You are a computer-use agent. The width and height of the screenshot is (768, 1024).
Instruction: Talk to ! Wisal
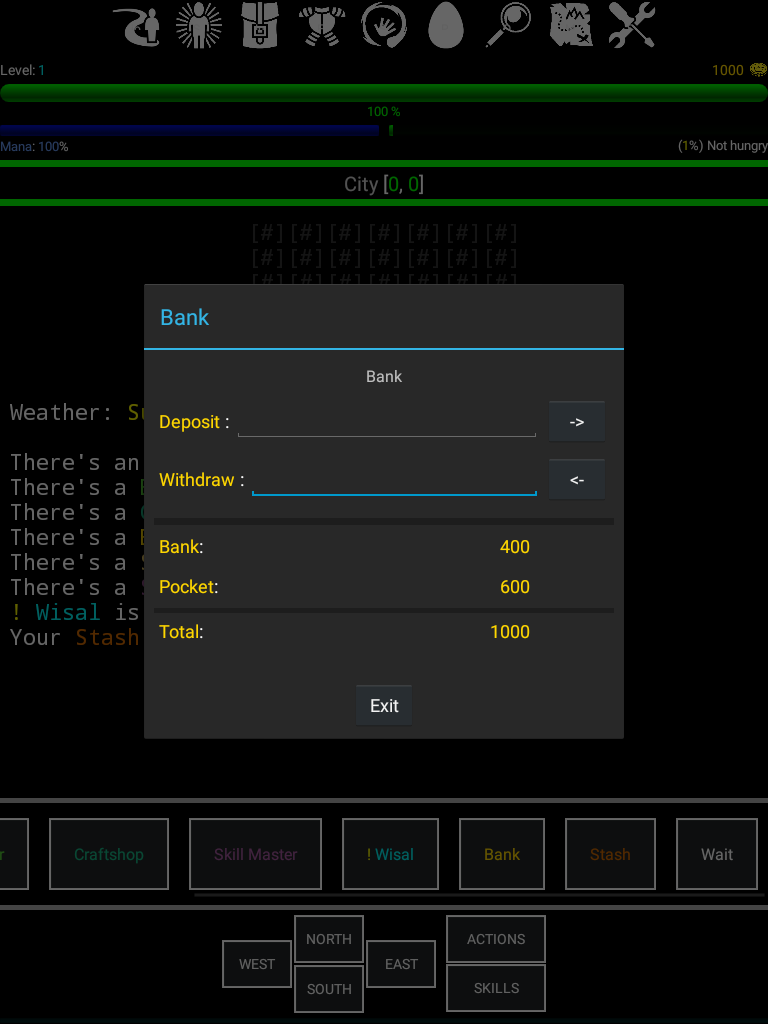[x=391, y=854]
